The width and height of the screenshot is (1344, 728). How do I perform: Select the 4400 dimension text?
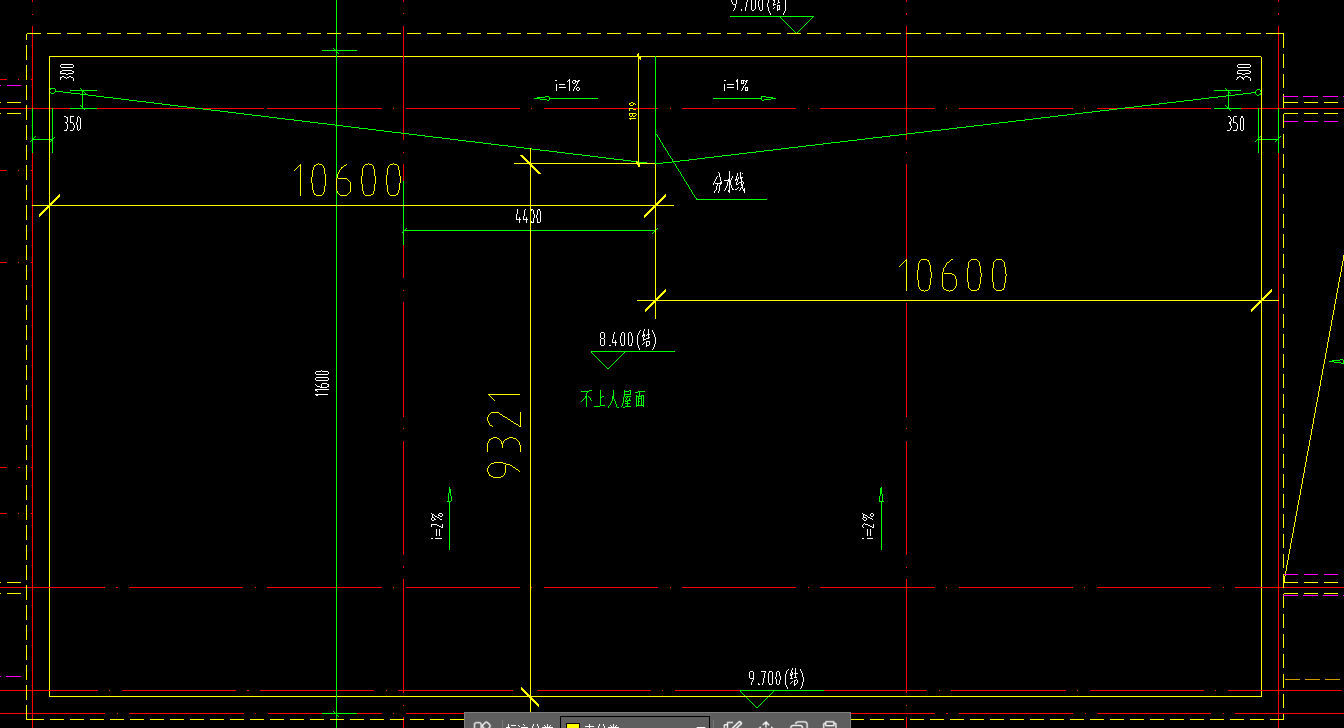(x=529, y=217)
